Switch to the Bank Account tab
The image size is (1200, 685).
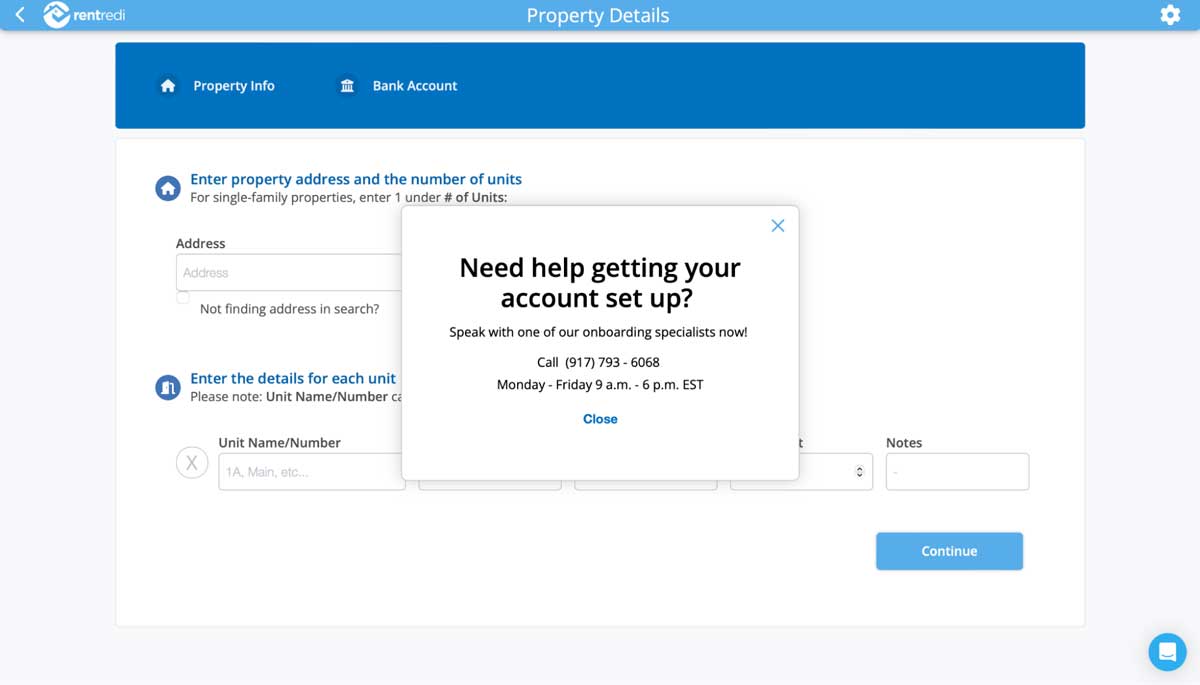click(x=414, y=85)
